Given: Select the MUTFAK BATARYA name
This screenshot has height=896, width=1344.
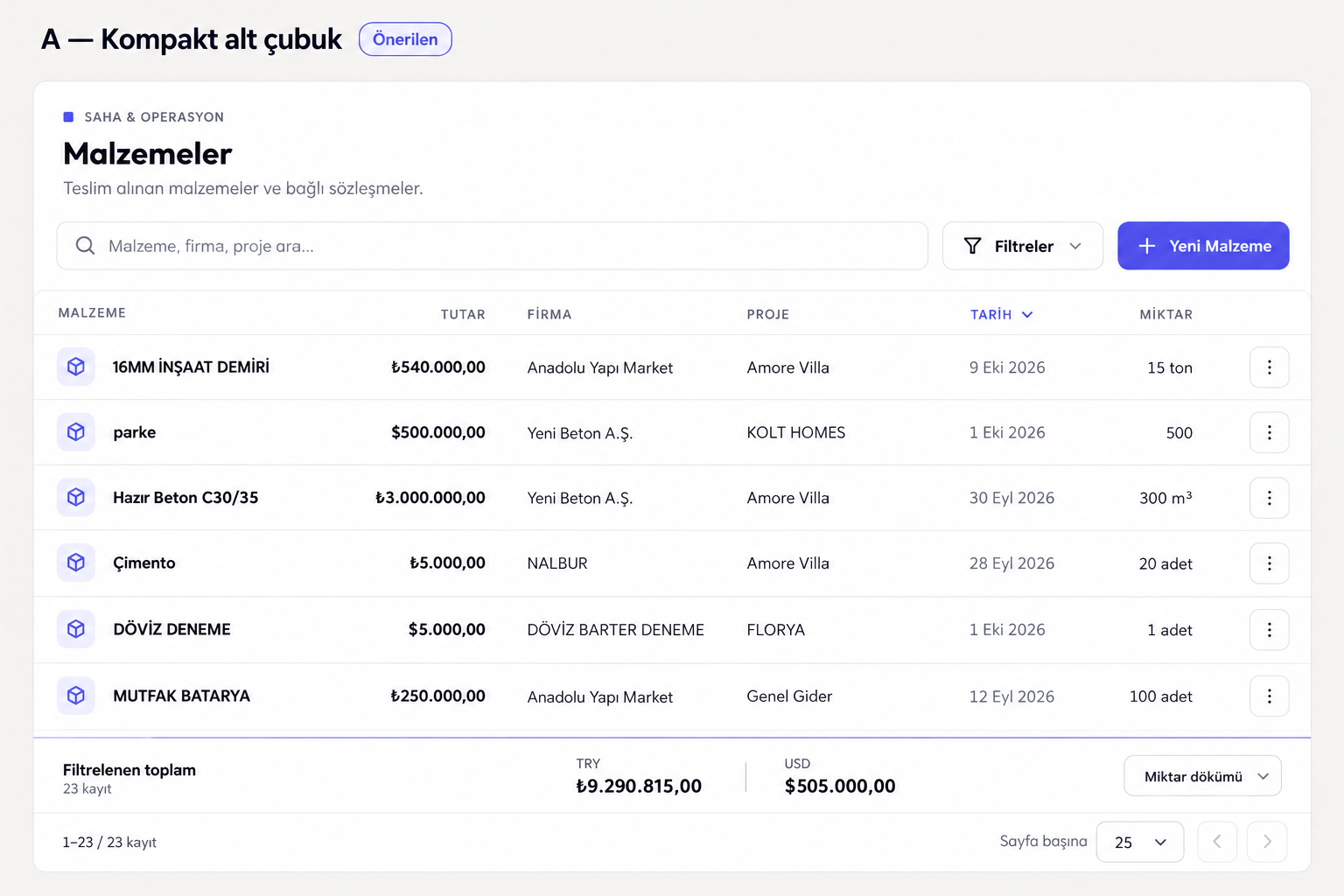Looking at the screenshot, I should pos(181,696).
